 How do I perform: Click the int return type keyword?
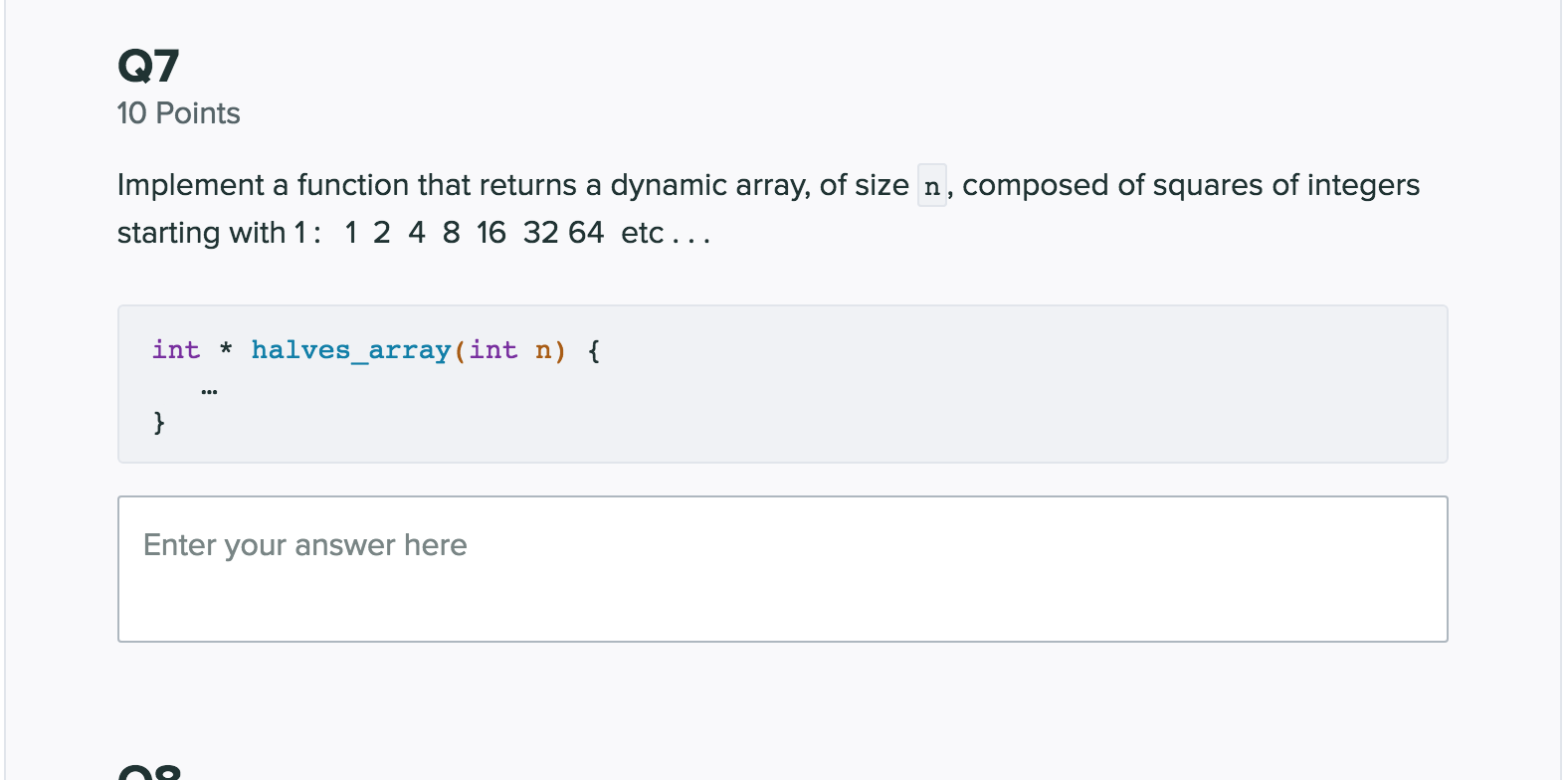[176, 350]
